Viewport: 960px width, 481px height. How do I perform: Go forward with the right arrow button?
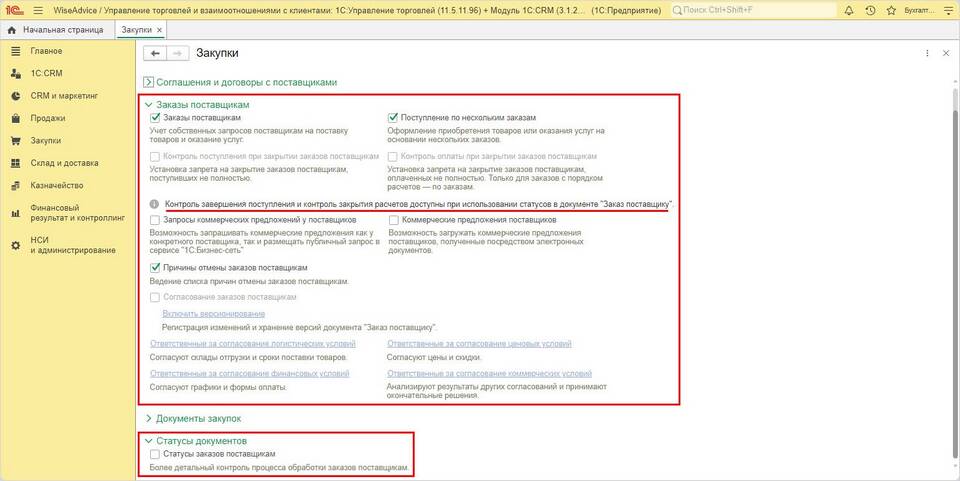coord(177,54)
